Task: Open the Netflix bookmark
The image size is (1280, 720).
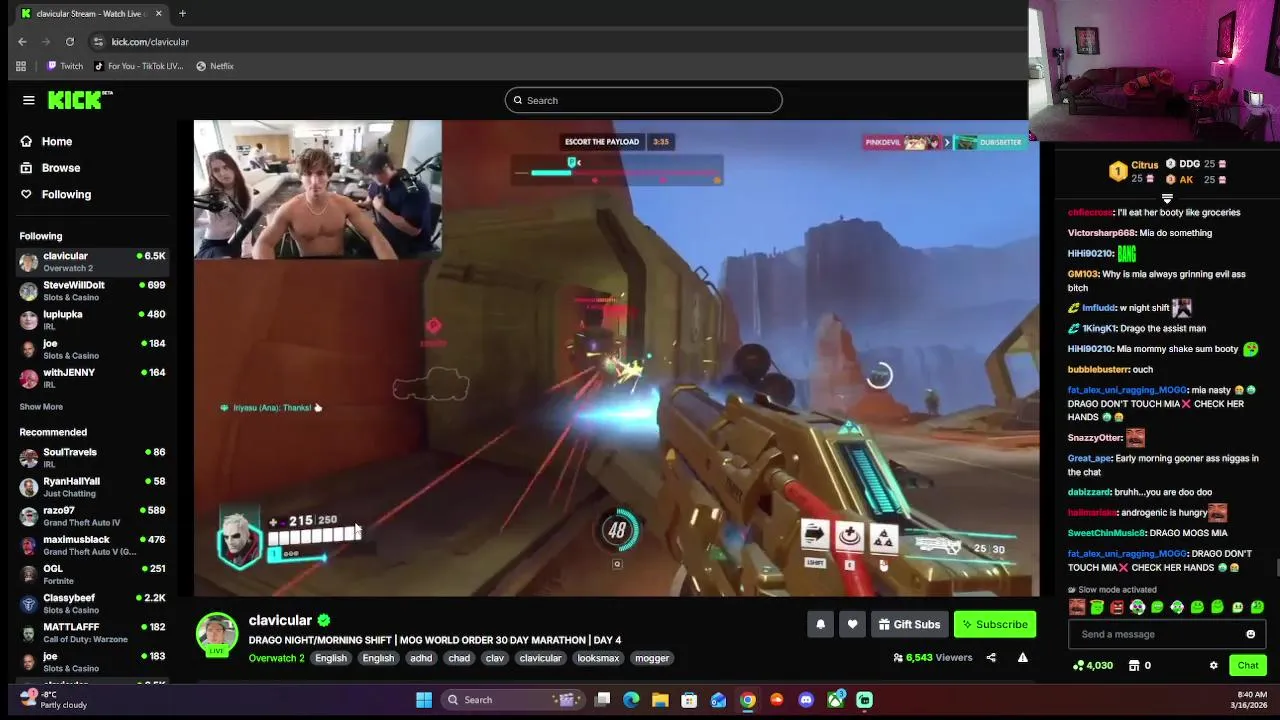Action: (x=215, y=66)
